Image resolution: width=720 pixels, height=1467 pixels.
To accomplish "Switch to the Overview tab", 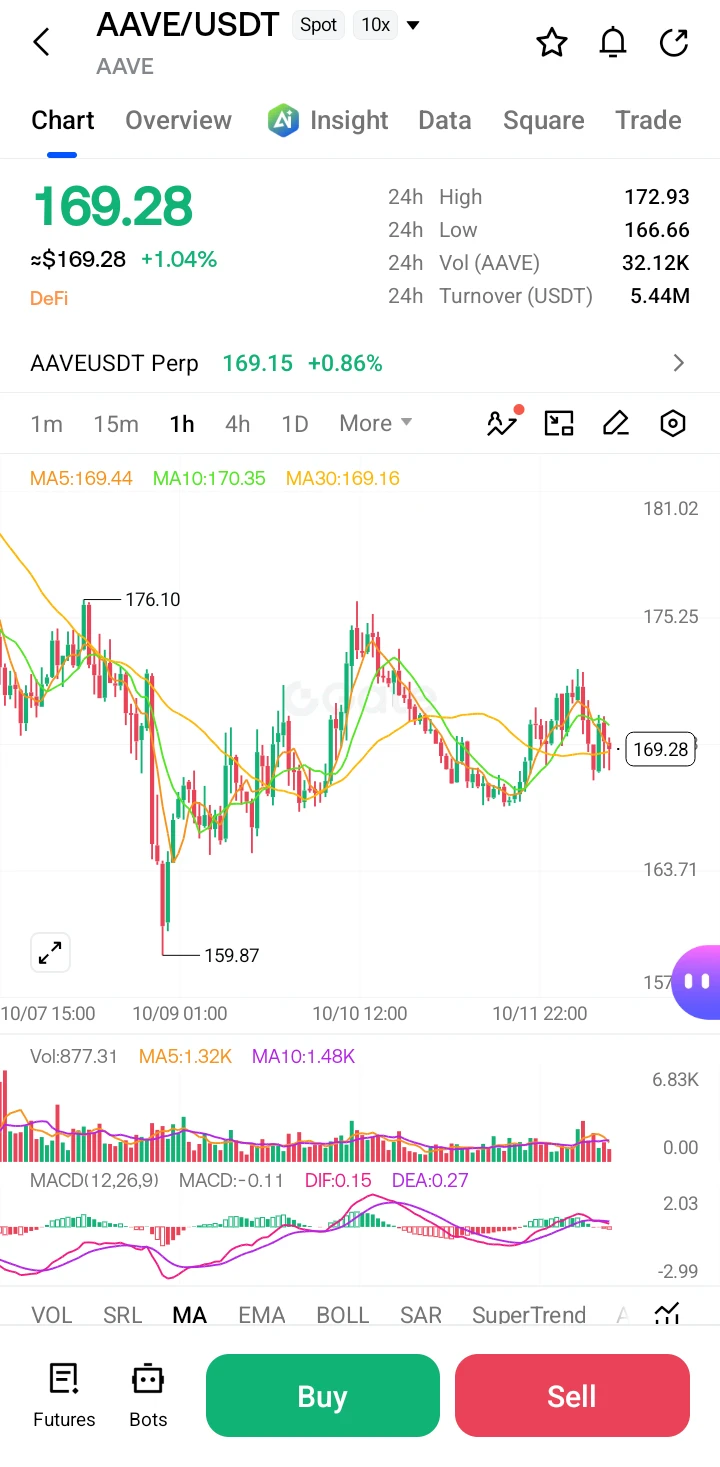I will point(178,120).
